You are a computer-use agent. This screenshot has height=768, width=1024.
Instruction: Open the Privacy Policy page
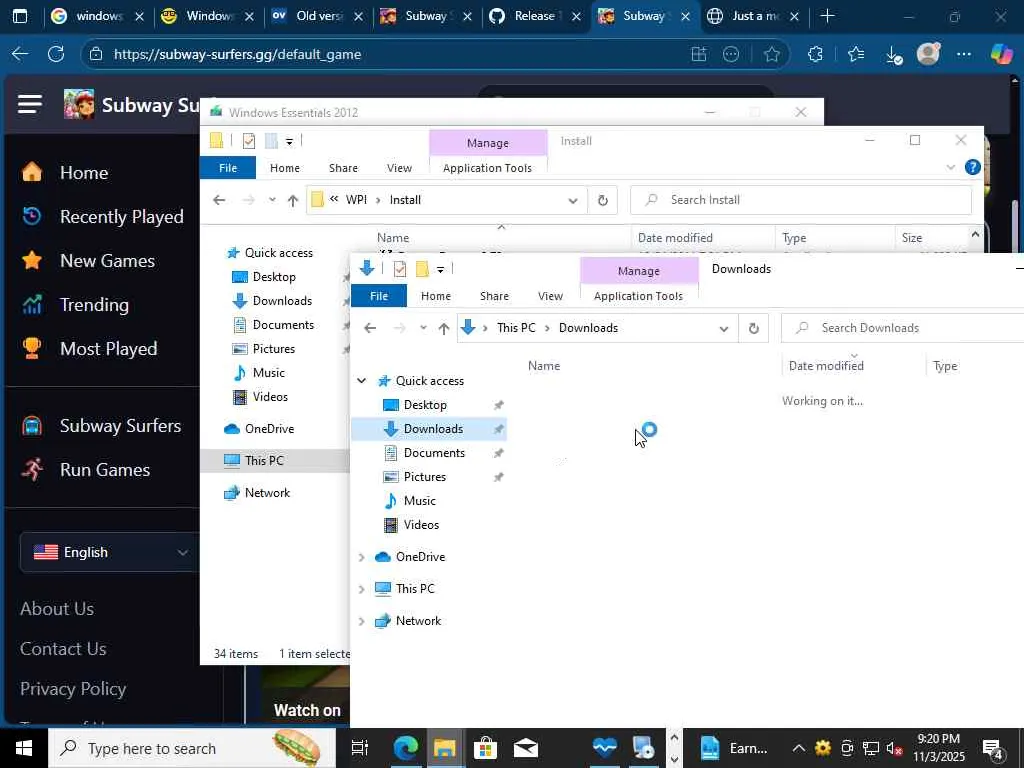click(x=73, y=689)
